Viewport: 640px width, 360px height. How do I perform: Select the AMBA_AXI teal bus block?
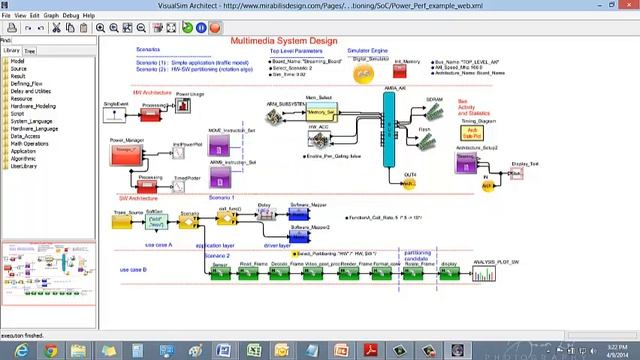click(x=389, y=129)
